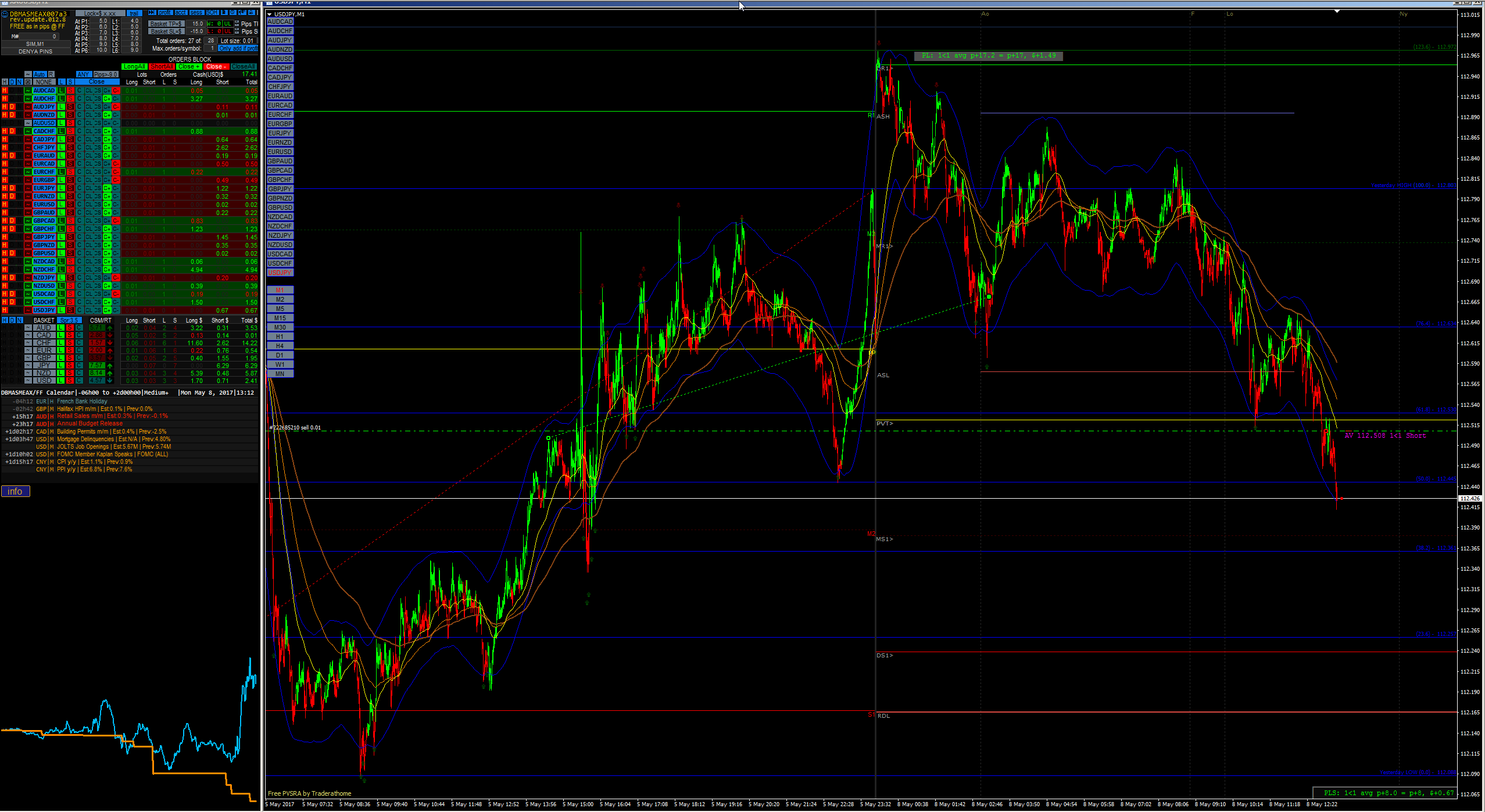
Task: Click the tilde icon in the AUDUSD row
Action: [28, 123]
